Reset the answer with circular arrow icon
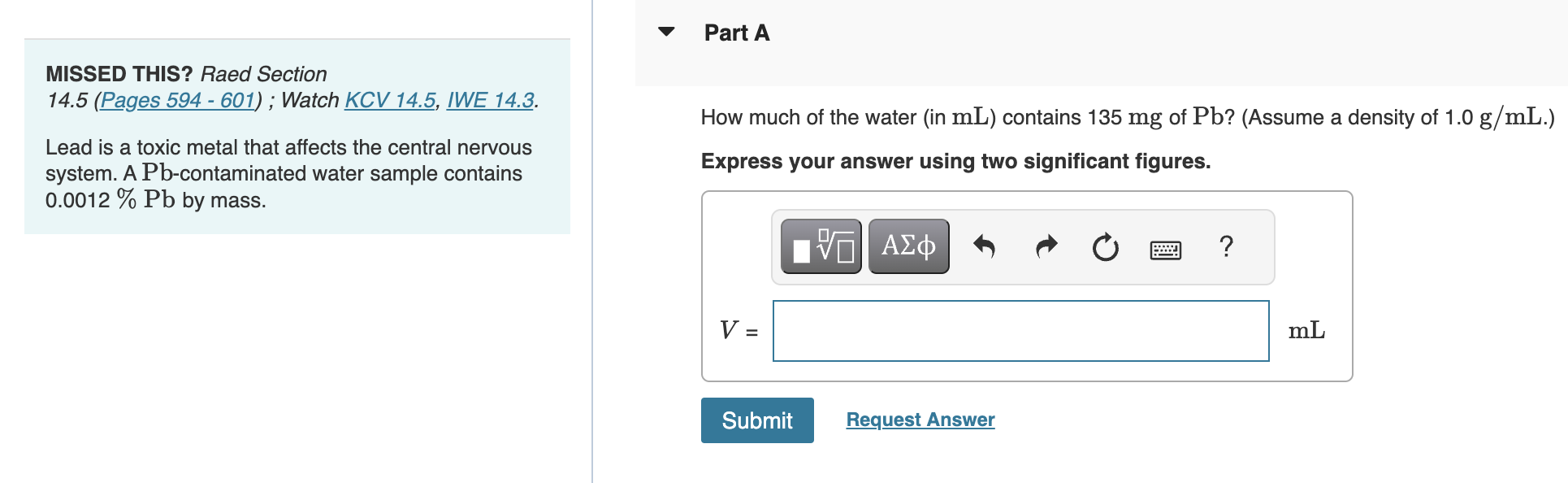Screen dimensions: 1568x483 pyautogui.click(x=1105, y=246)
